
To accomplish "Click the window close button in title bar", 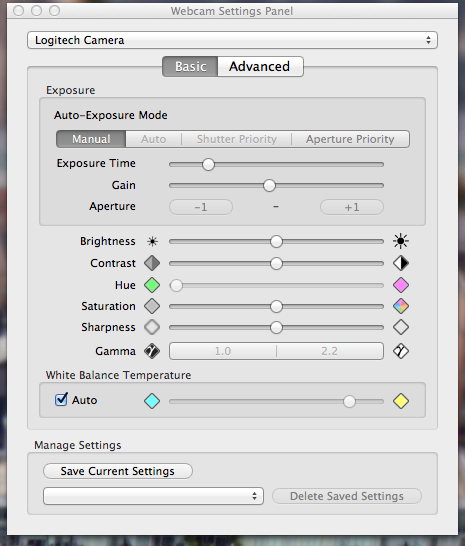I will 18,11.
